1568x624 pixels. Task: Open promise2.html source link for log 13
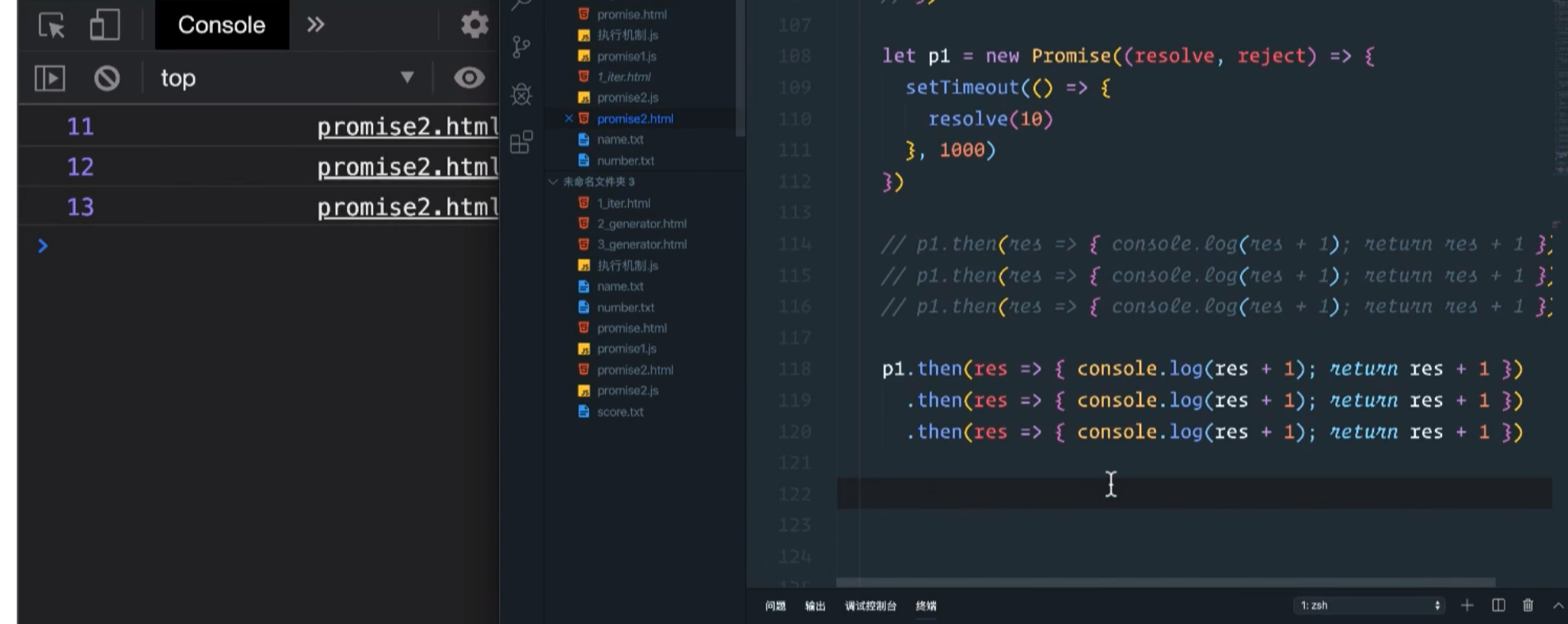[407, 207]
